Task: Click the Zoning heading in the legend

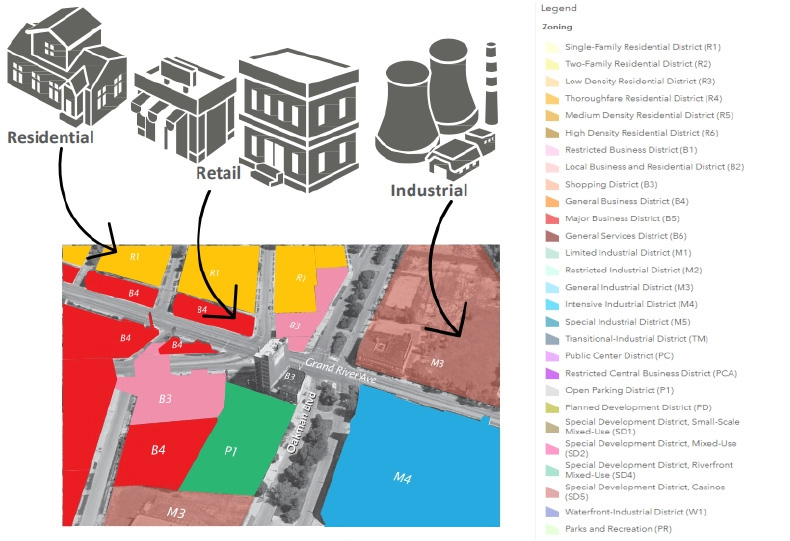Action: click(557, 27)
